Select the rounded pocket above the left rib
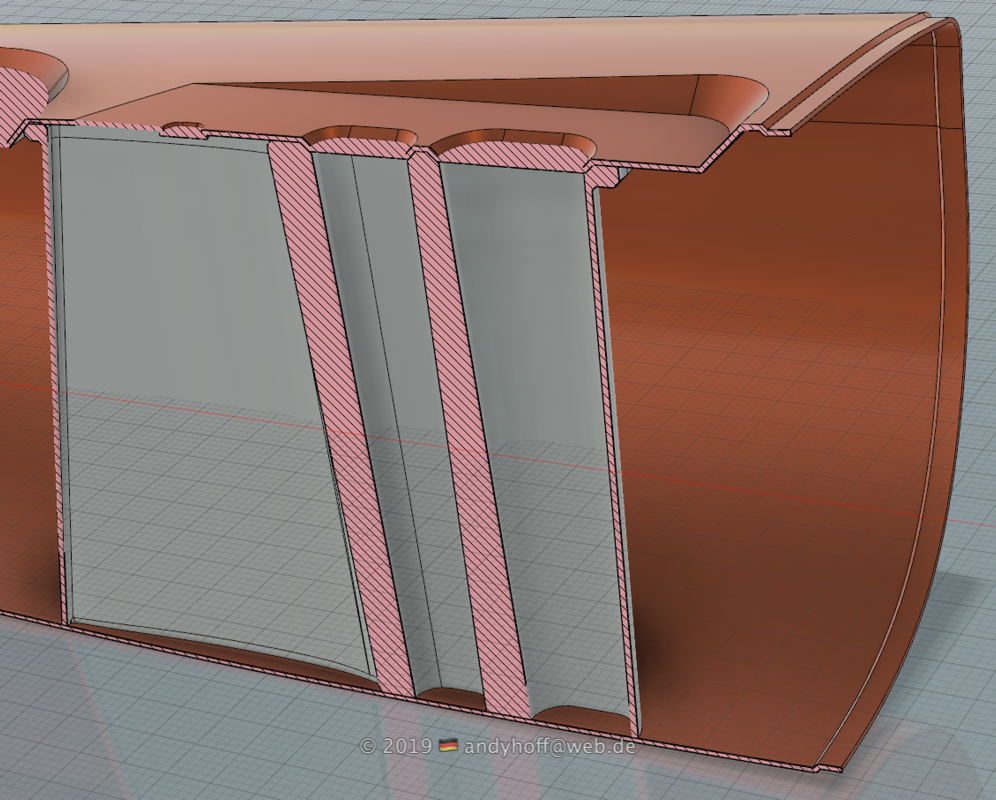Viewport: 996px width, 800px height. click(360, 135)
